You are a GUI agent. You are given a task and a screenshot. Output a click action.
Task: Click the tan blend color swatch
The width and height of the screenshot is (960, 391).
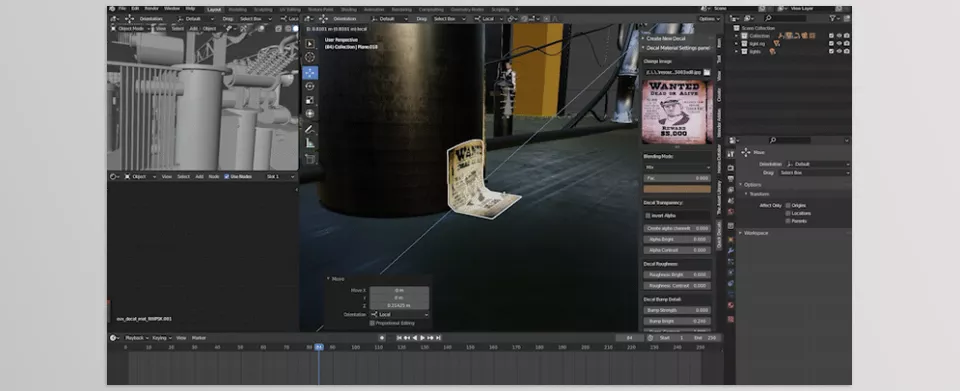(677, 189)
